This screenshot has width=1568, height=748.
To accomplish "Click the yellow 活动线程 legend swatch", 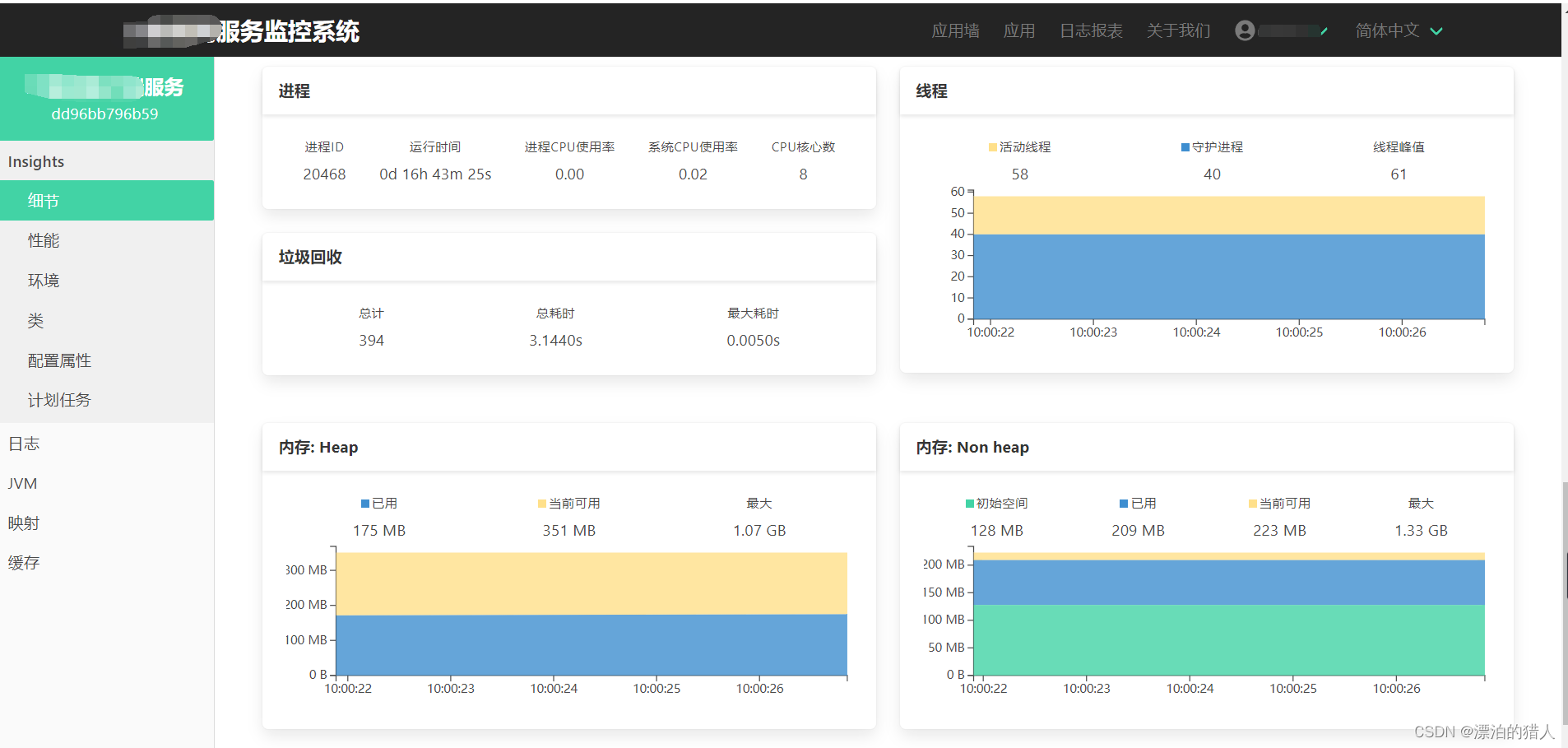I will point(993,147).
